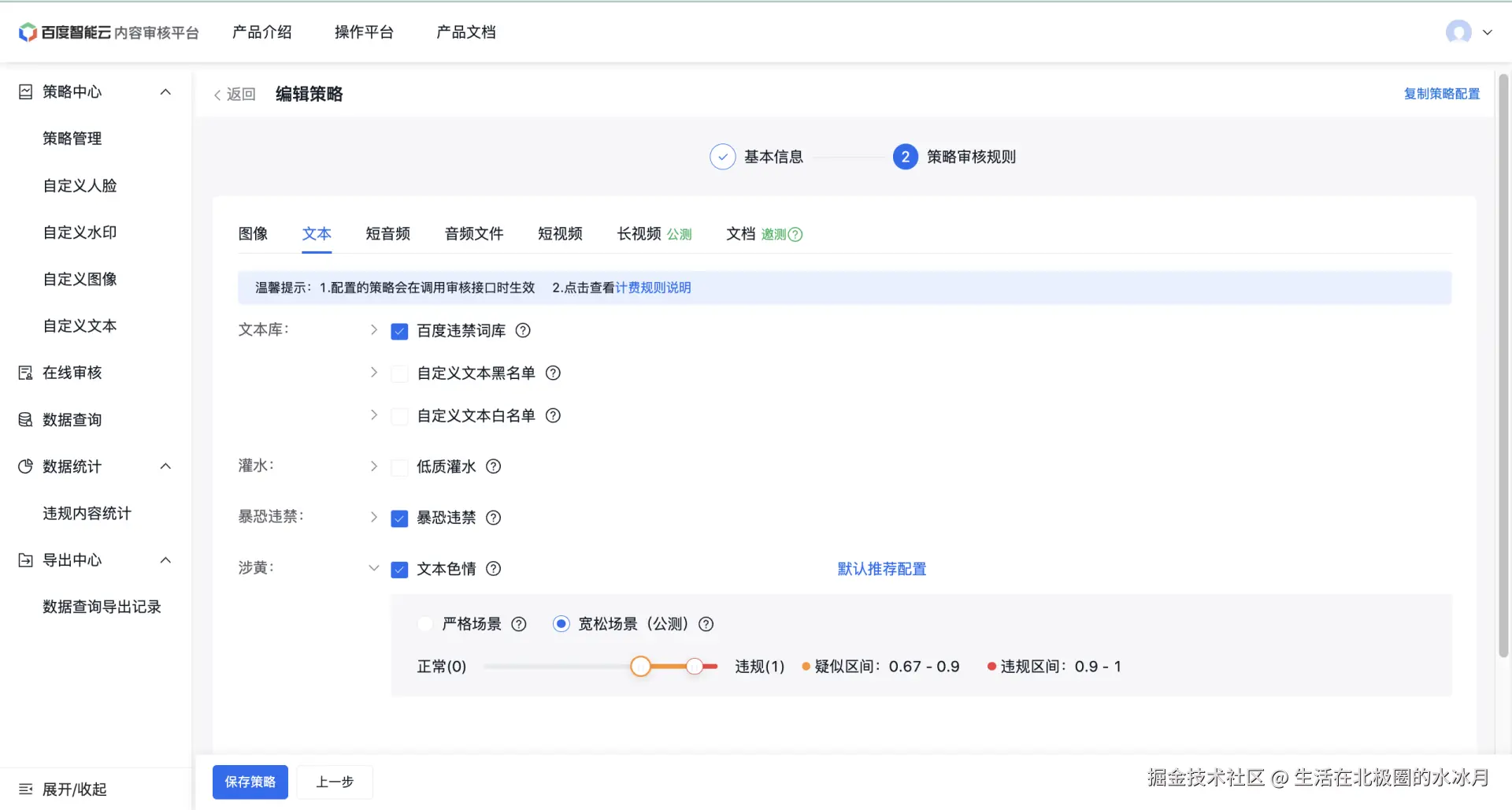Open 策略管理 in the sidebar
The width and height of the screenshot is (1512, 810).
72,139
